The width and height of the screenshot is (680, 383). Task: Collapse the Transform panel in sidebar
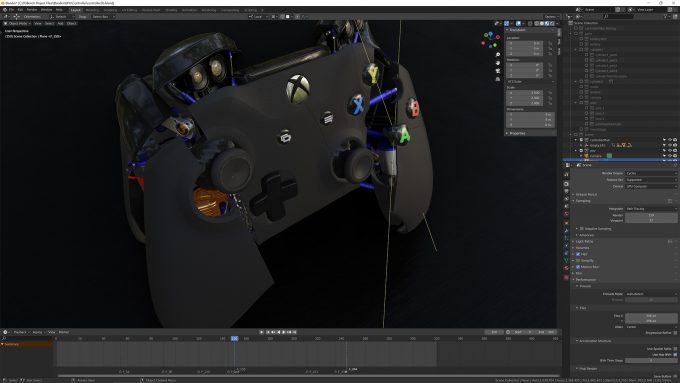point(517,30)
